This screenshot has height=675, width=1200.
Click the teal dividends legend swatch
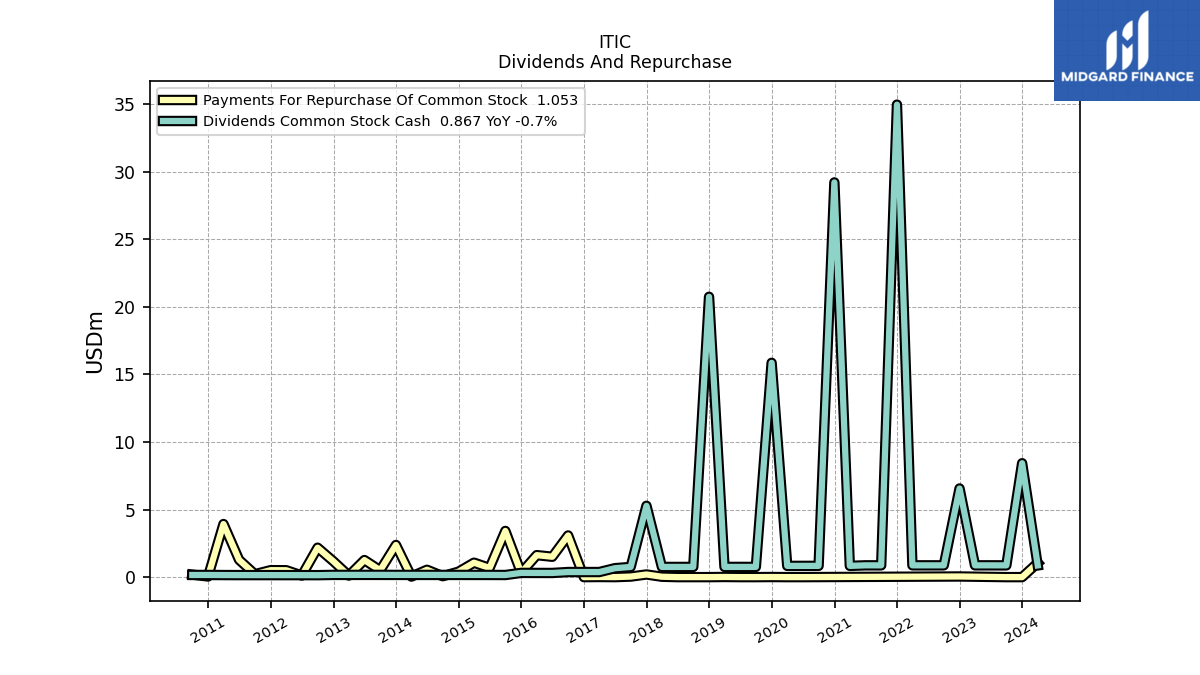(178, 121)
